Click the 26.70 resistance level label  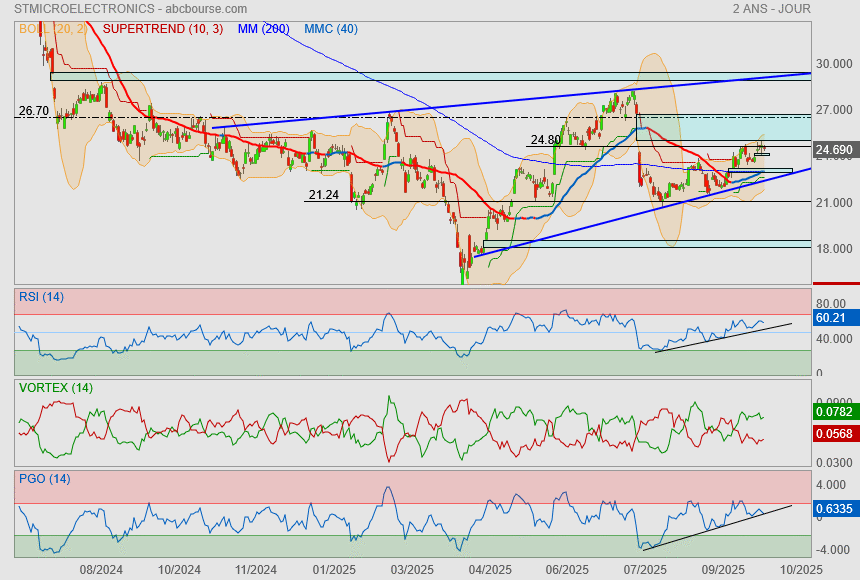pos(33,111)
